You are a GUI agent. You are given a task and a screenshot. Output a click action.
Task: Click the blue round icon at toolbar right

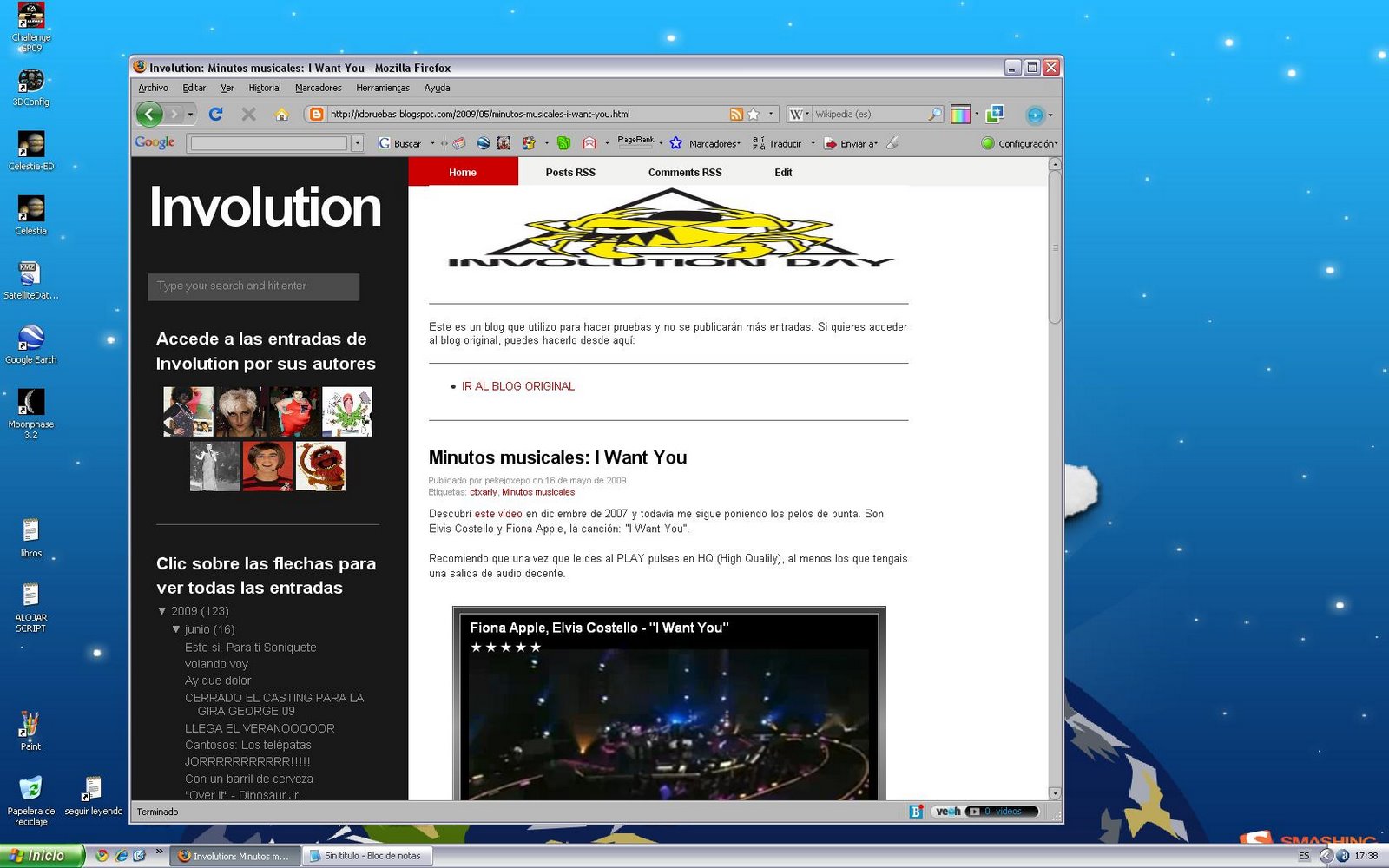tap(1035, 115)
